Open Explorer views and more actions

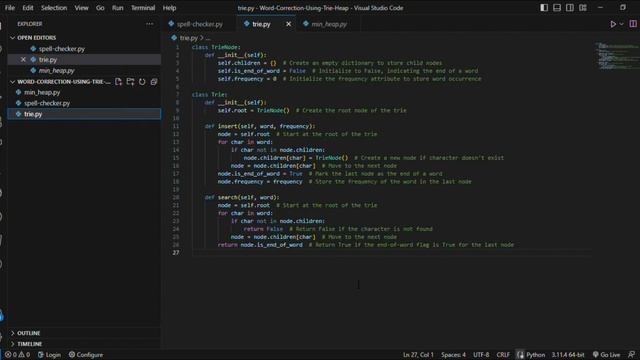click(x=150, y=24)
